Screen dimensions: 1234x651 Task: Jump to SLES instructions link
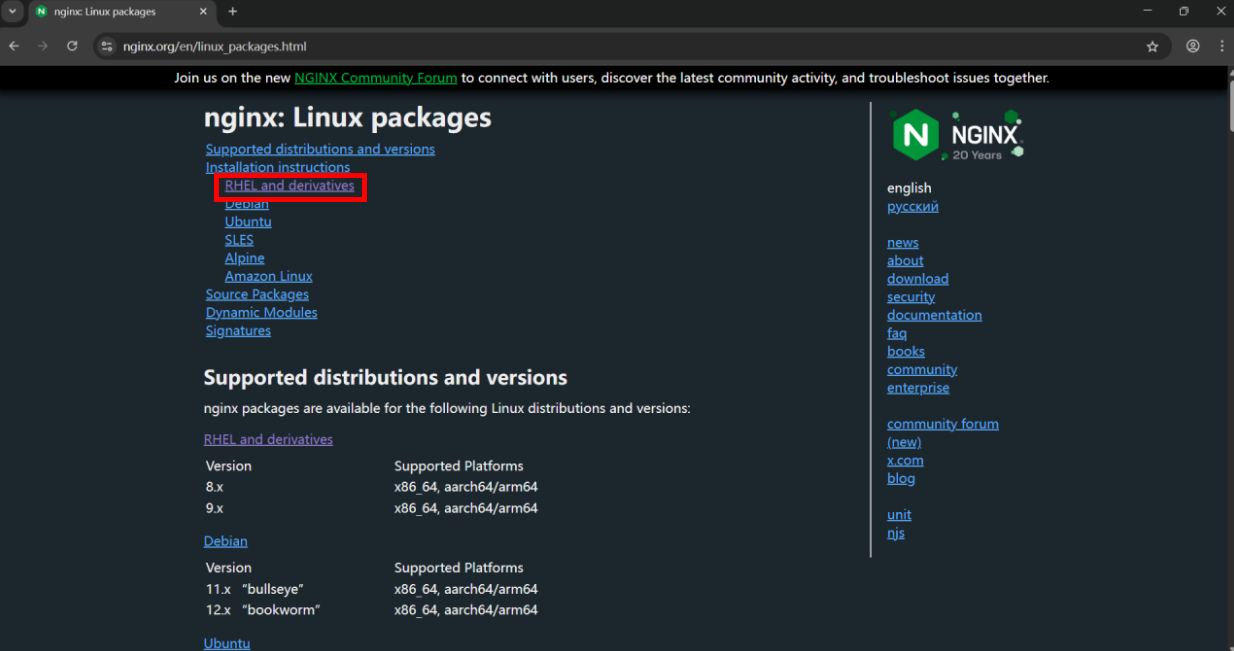point(239,240)
